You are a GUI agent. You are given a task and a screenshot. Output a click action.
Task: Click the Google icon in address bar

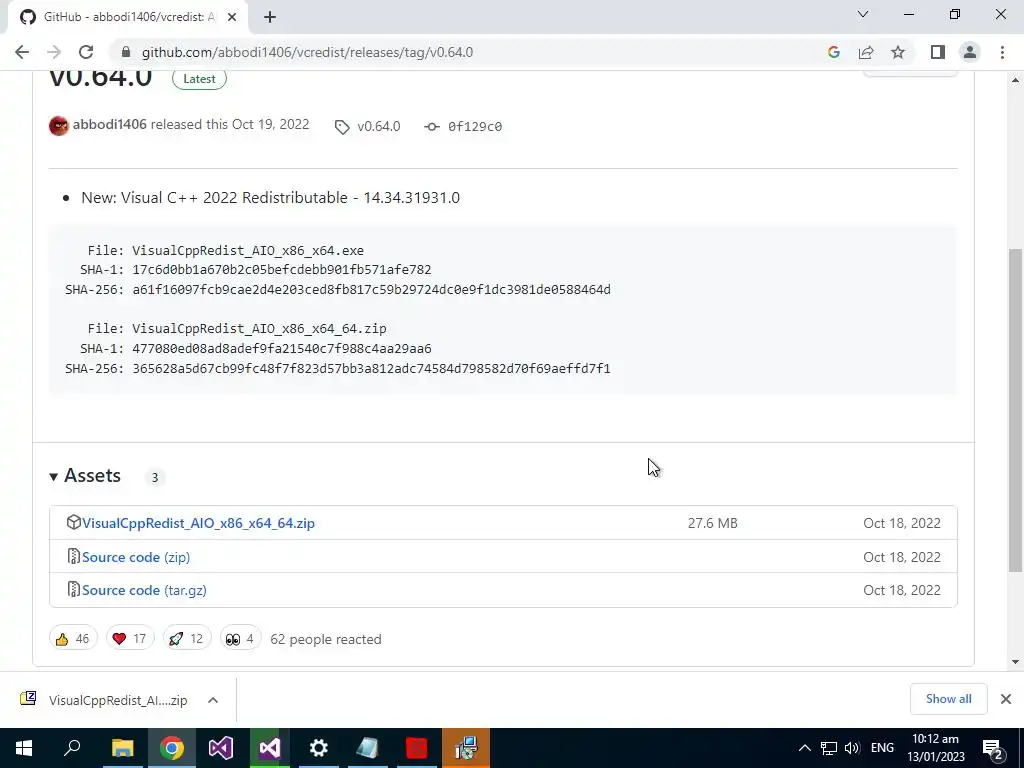[833, 52]
